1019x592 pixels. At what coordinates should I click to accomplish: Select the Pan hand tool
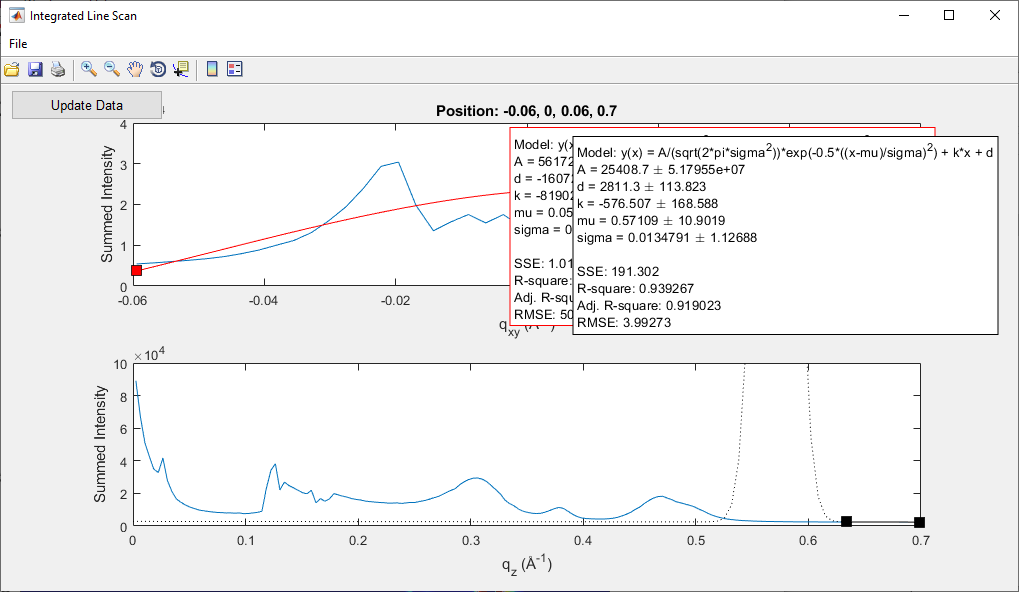(x=135, y=69)
